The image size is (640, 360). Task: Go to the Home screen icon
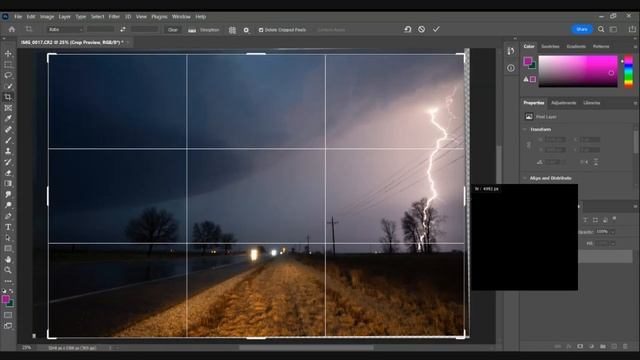click(x=12, y=29)
